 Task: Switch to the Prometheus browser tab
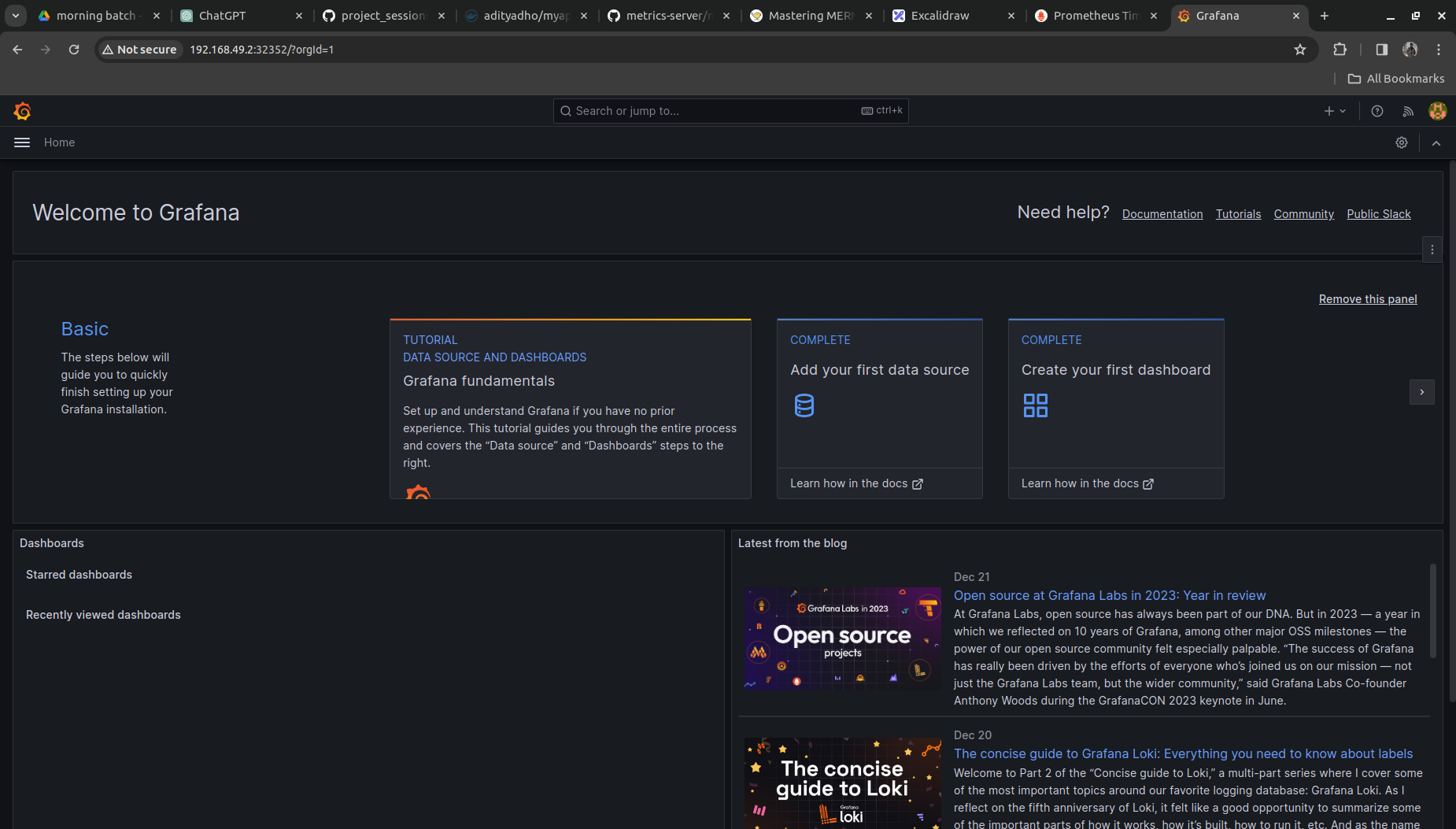[1096, 16]
